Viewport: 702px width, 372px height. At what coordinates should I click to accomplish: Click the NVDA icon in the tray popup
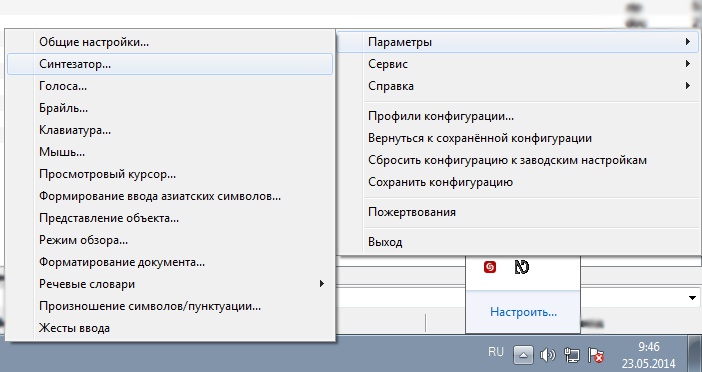(x=521, y=267)
